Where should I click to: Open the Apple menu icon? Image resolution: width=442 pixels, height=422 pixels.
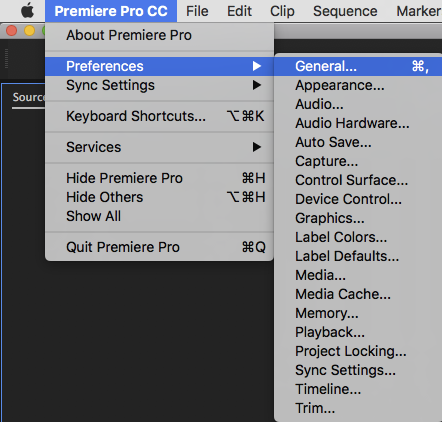[x=27, y=11]
